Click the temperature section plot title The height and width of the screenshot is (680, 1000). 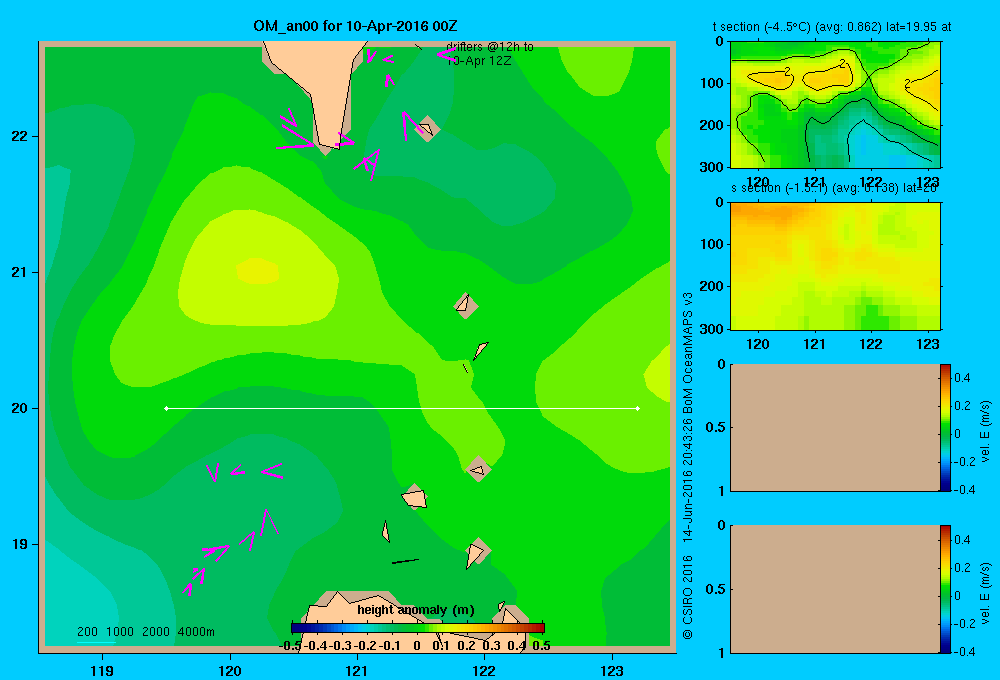coord(832,27)
